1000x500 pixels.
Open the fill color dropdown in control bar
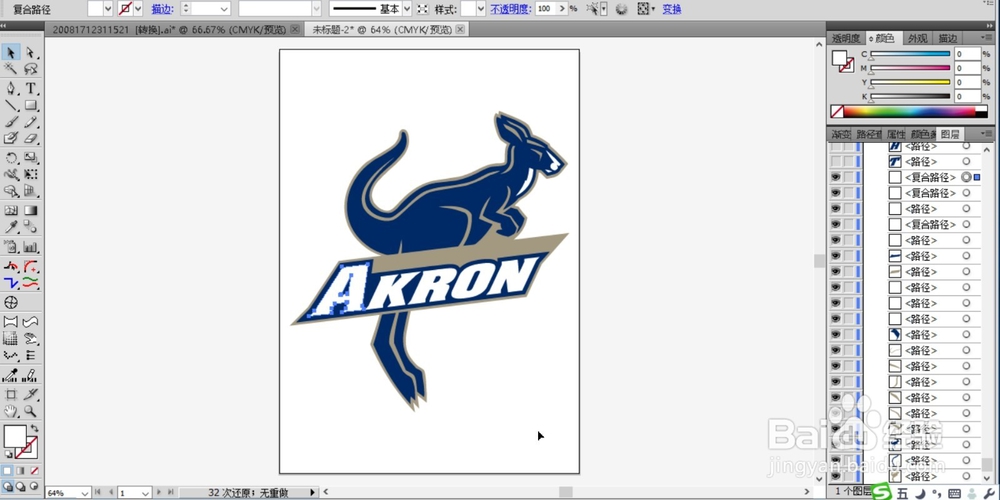[107, 9]
